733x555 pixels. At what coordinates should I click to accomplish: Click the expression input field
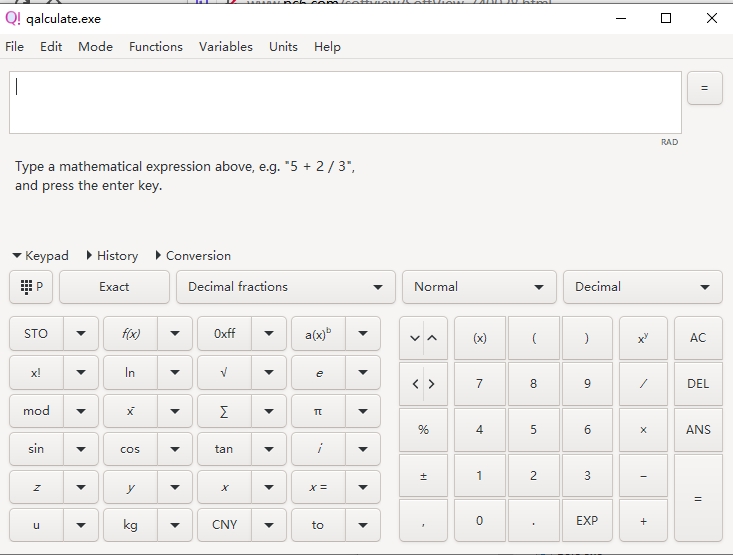point(345,102)
